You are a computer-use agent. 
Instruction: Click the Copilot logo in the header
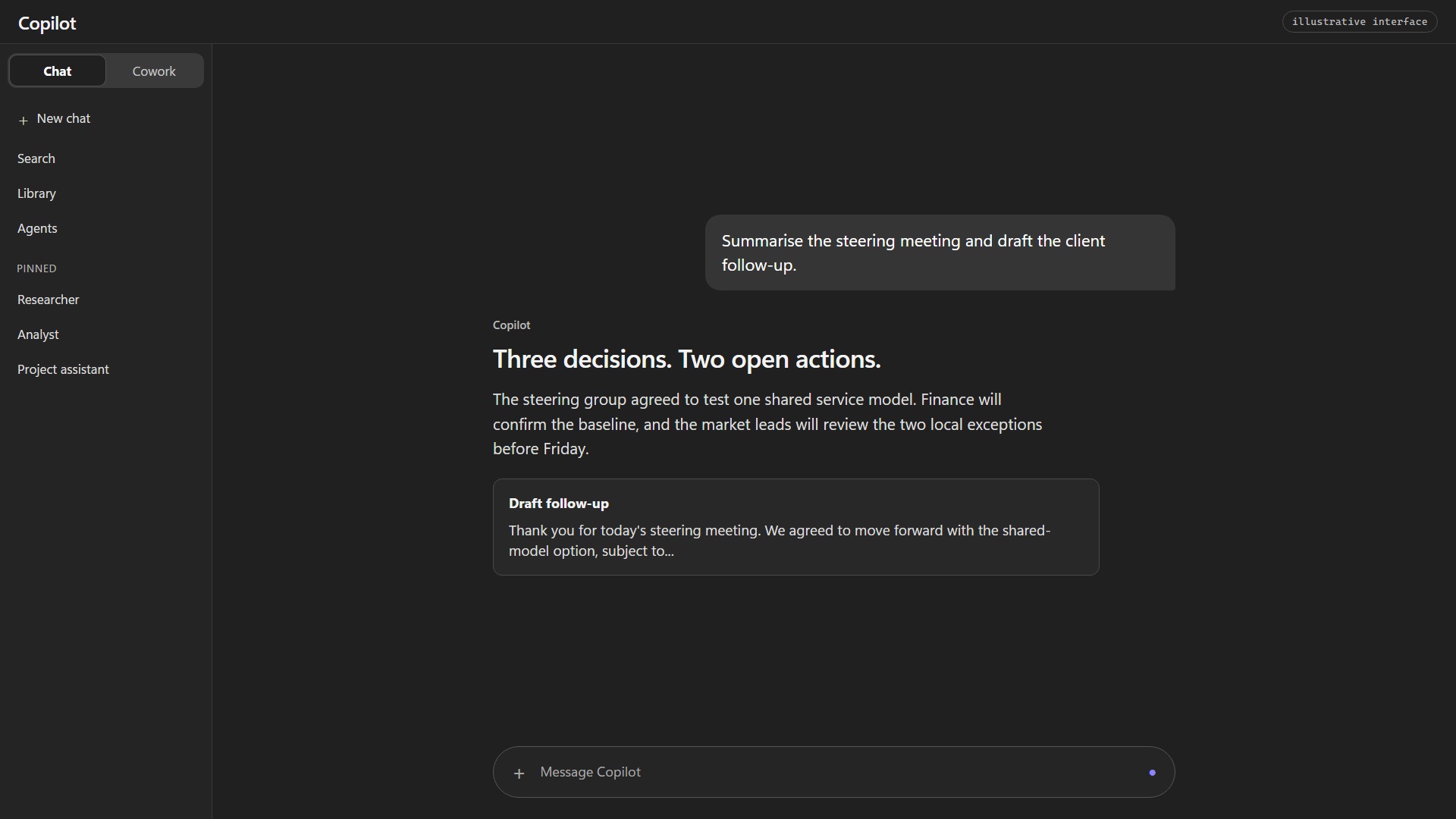click(x=47, y=23)
